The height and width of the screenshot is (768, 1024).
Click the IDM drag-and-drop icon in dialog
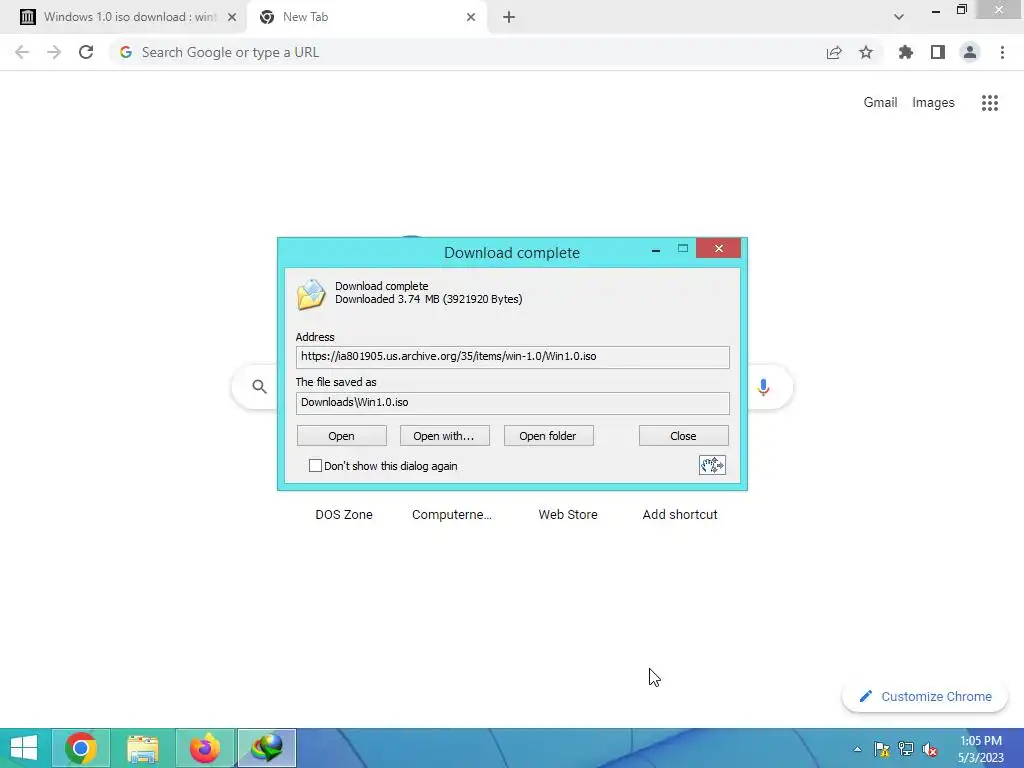[x=712, y=465]
